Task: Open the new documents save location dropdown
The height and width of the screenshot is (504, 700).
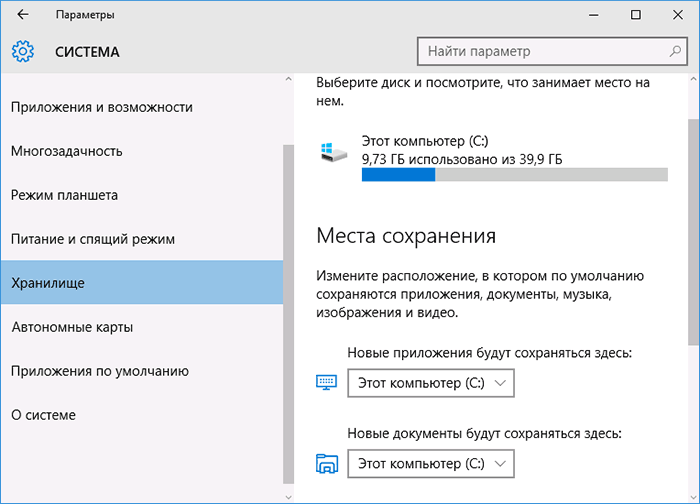Action: 430,463
